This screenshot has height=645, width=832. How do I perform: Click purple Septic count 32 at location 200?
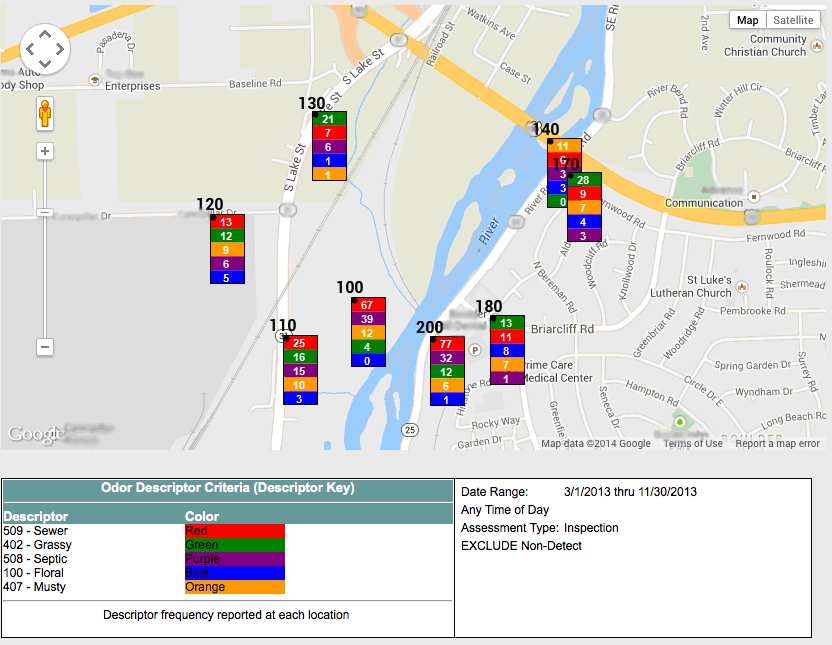click(447, 358)
